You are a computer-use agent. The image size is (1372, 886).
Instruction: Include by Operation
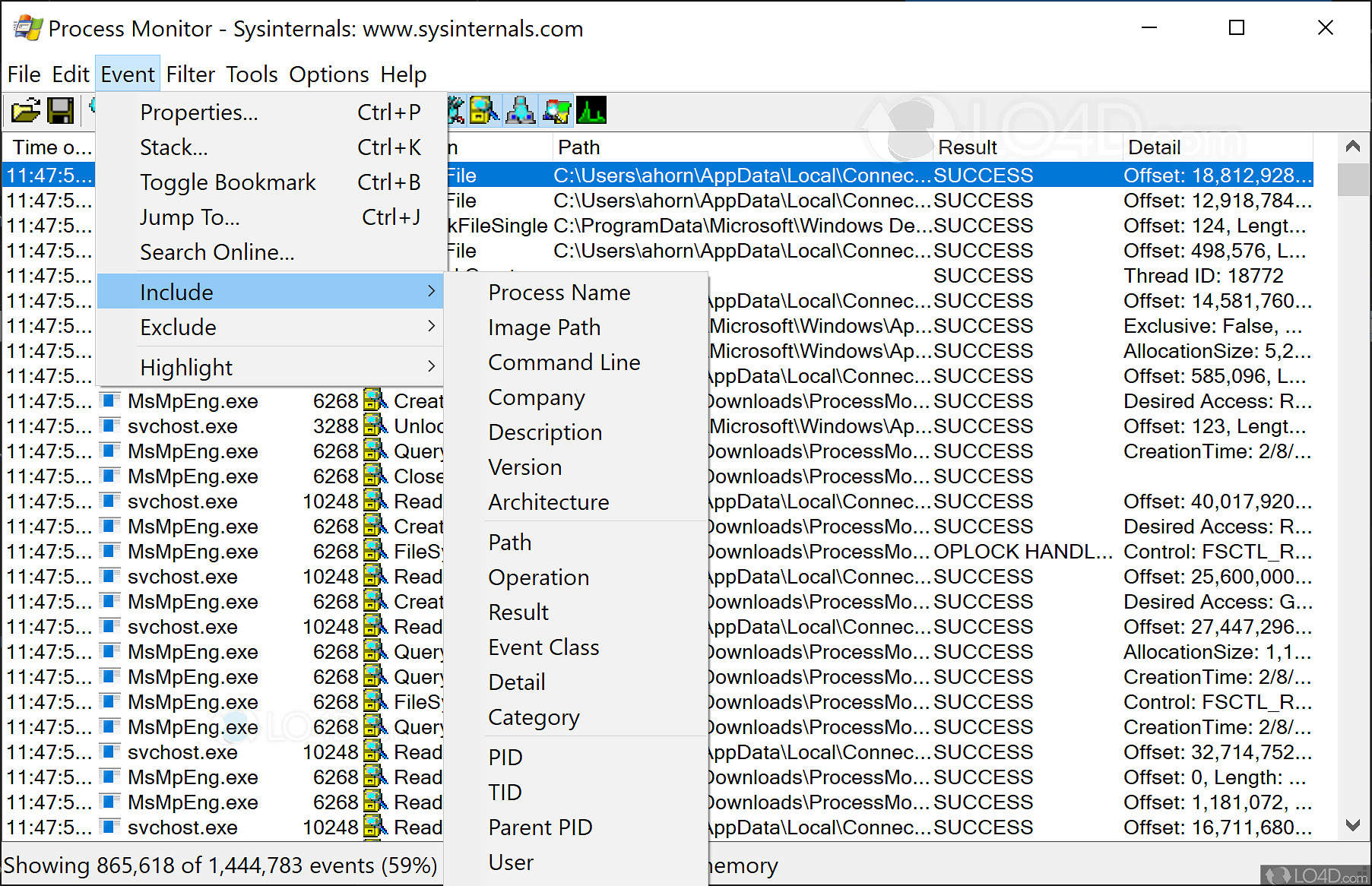click(x=576, y=577)
